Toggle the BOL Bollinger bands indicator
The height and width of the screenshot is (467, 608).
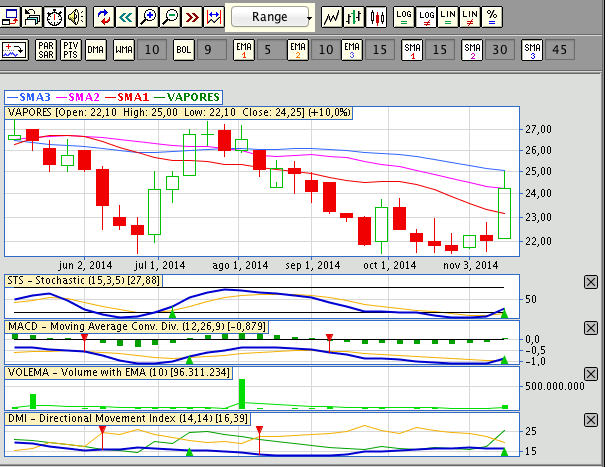click(x=182, y=48)
